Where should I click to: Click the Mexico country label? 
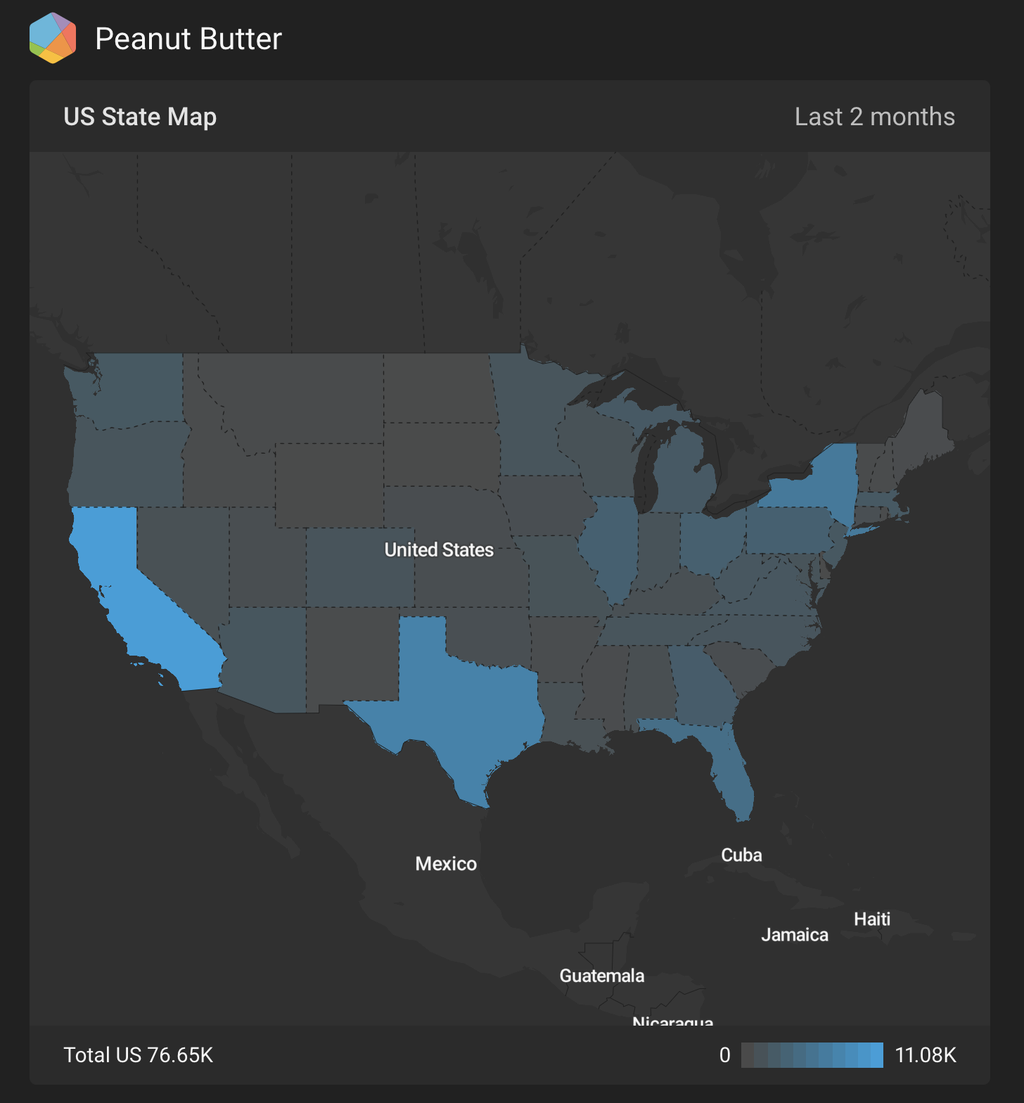(x=446, y=864)
